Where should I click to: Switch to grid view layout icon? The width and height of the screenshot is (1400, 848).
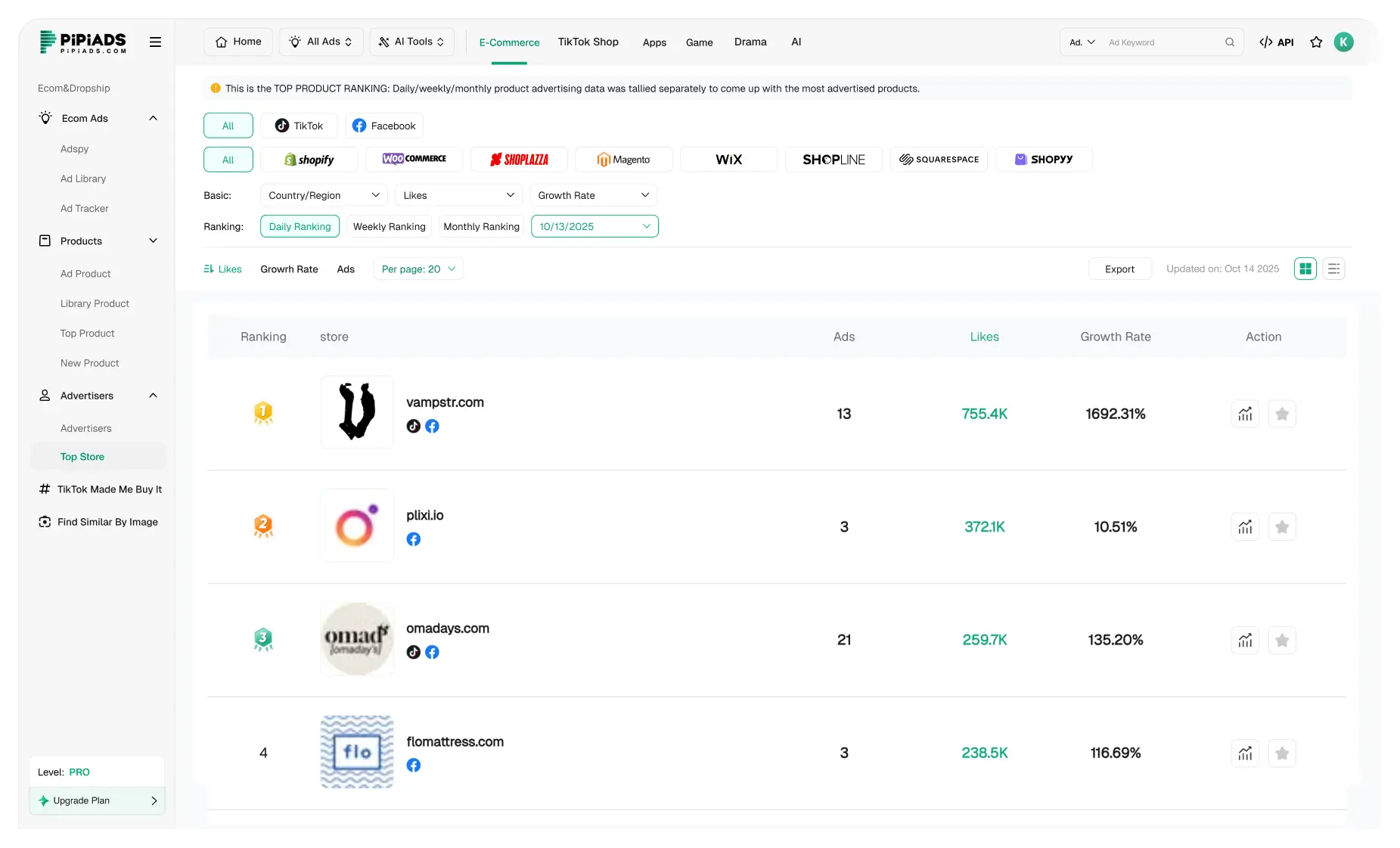tap(1305, 269)
